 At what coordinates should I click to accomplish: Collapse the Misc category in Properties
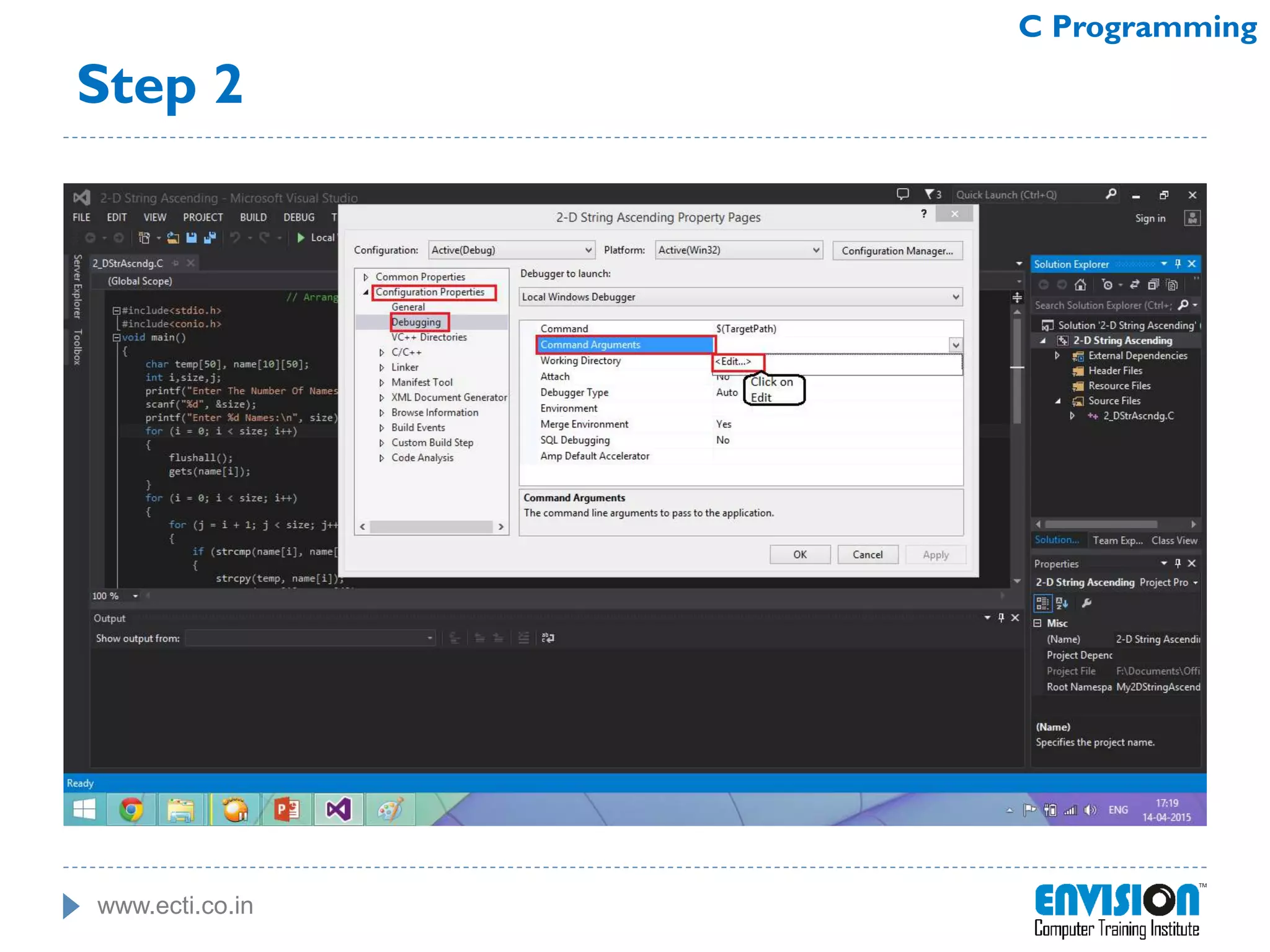coord(1037,623)
